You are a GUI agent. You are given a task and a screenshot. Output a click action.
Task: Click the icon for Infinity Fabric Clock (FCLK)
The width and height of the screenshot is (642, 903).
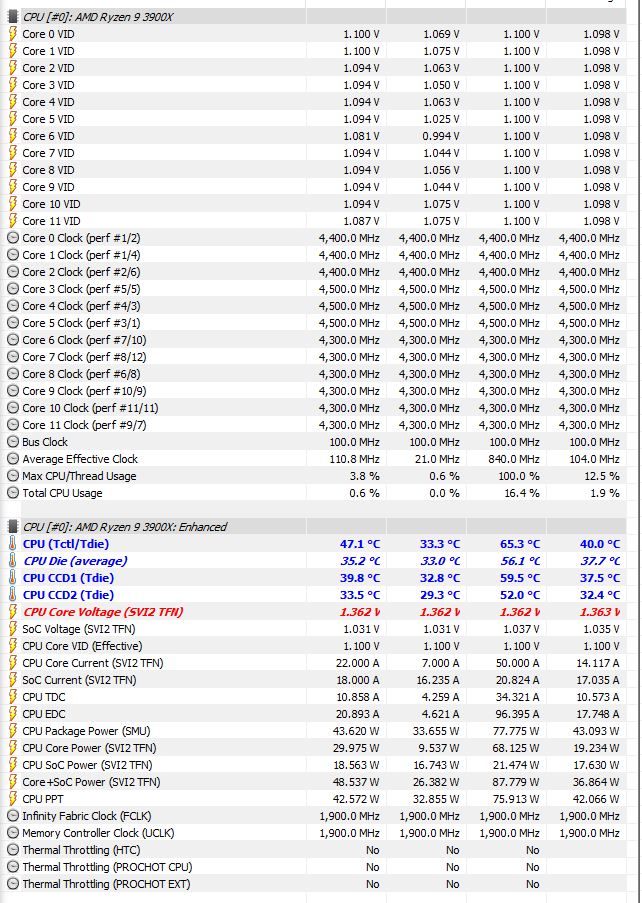(13, 815)
